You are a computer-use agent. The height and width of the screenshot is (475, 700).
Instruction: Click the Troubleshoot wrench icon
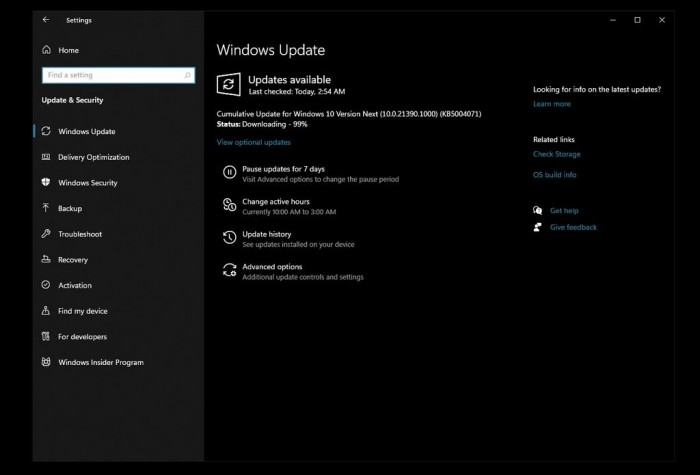(x=46, y=233)
